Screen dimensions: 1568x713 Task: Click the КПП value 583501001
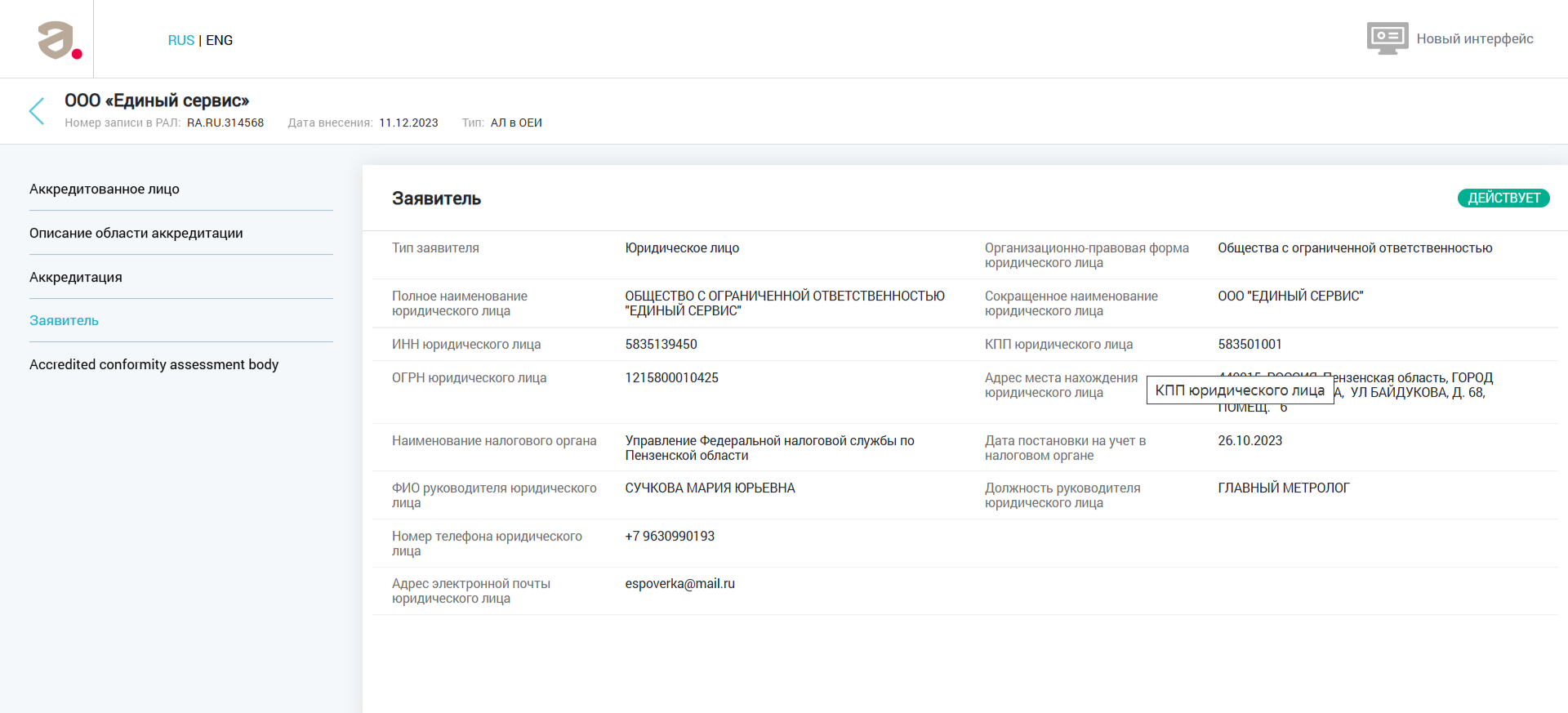point(1249,344)
